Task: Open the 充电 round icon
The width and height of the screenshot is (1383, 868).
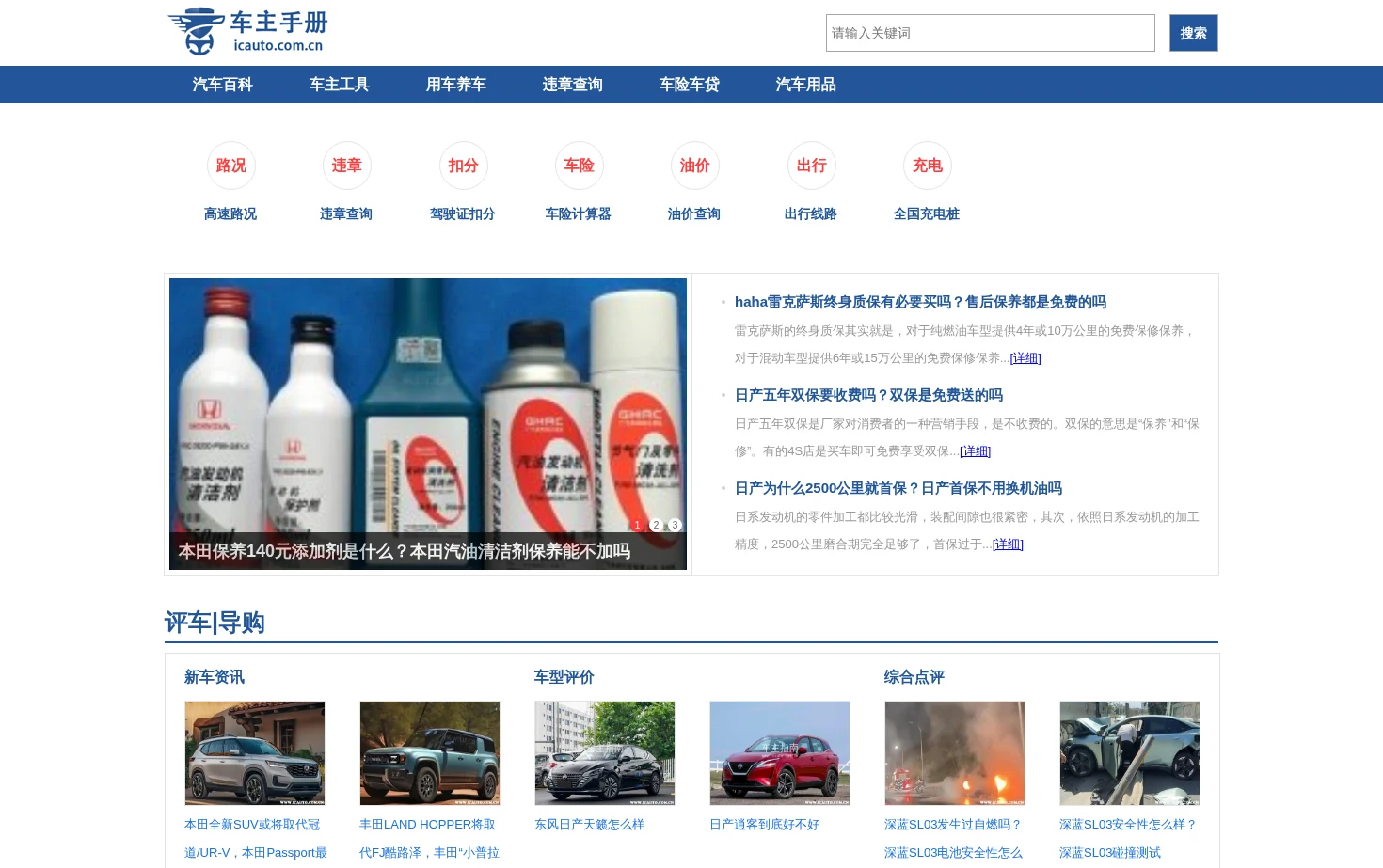Action: [927, 166]
